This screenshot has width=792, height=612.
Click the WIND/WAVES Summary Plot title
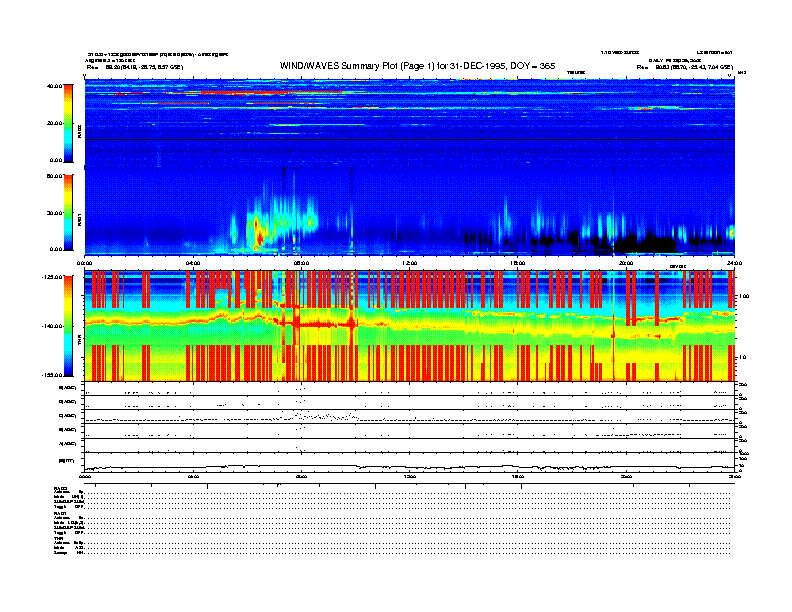pos(417,66)
